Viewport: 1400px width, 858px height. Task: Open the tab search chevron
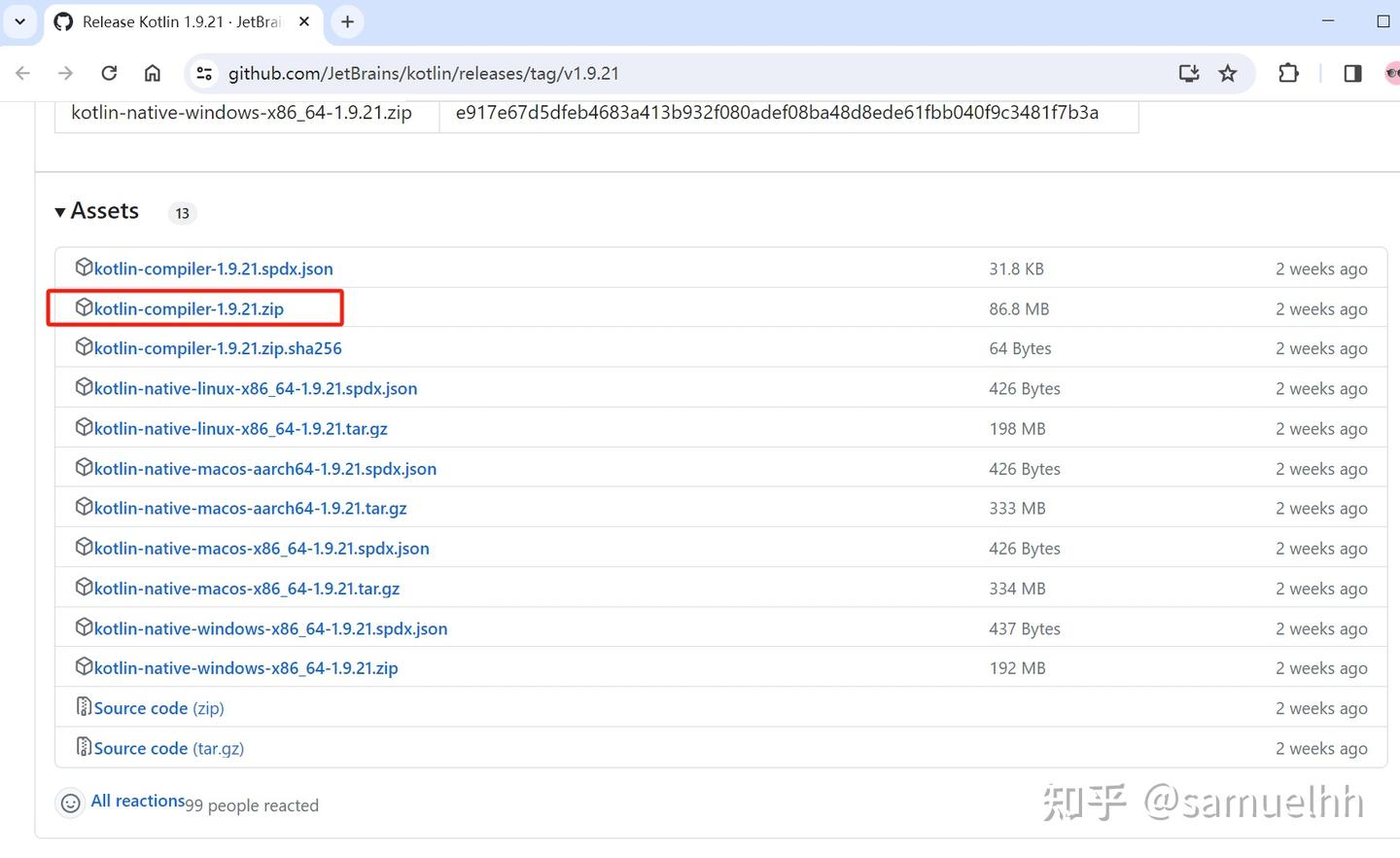19,21
